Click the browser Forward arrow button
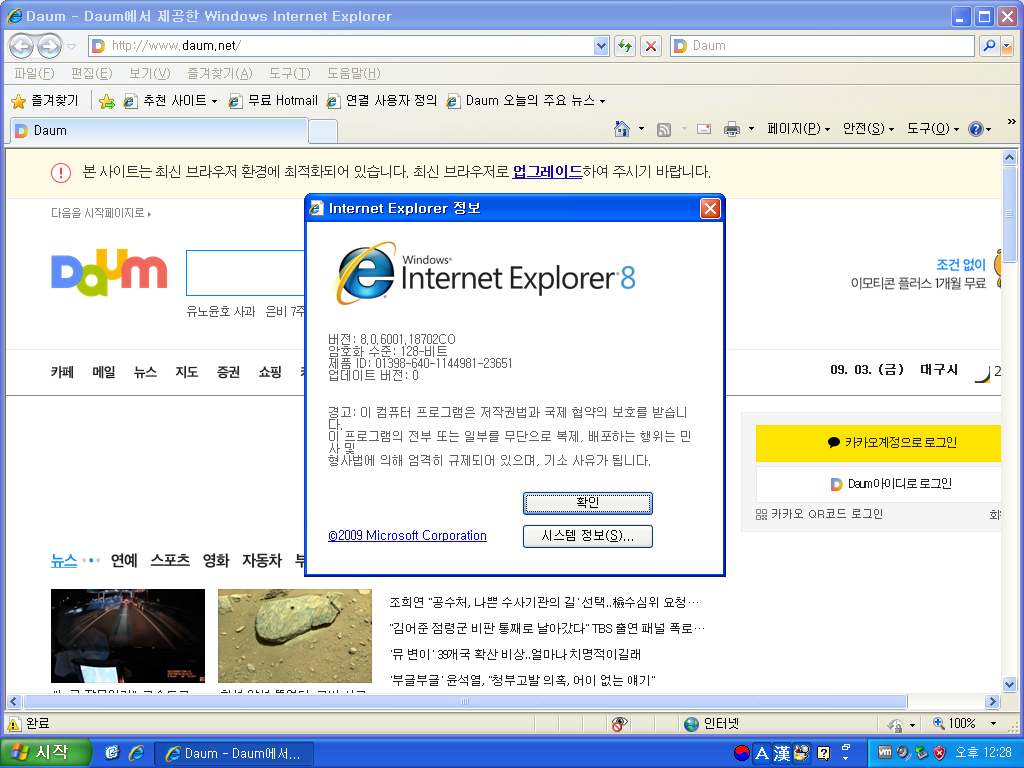The height and width of the screenshot is (768, 1024). (50, 46)
